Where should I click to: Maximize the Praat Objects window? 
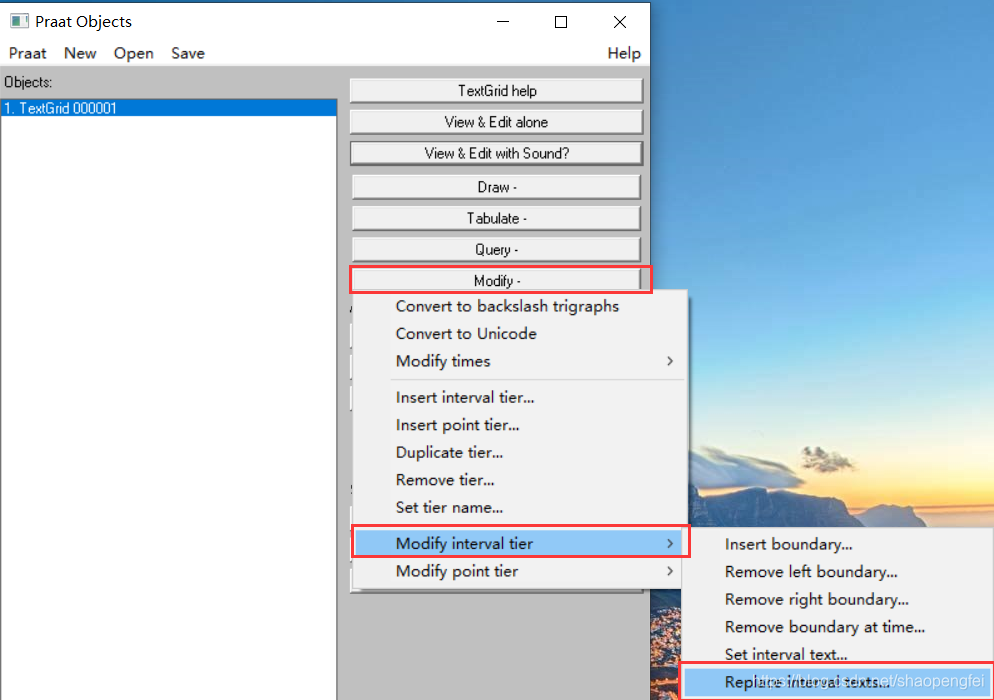click(x=560, y=22)
